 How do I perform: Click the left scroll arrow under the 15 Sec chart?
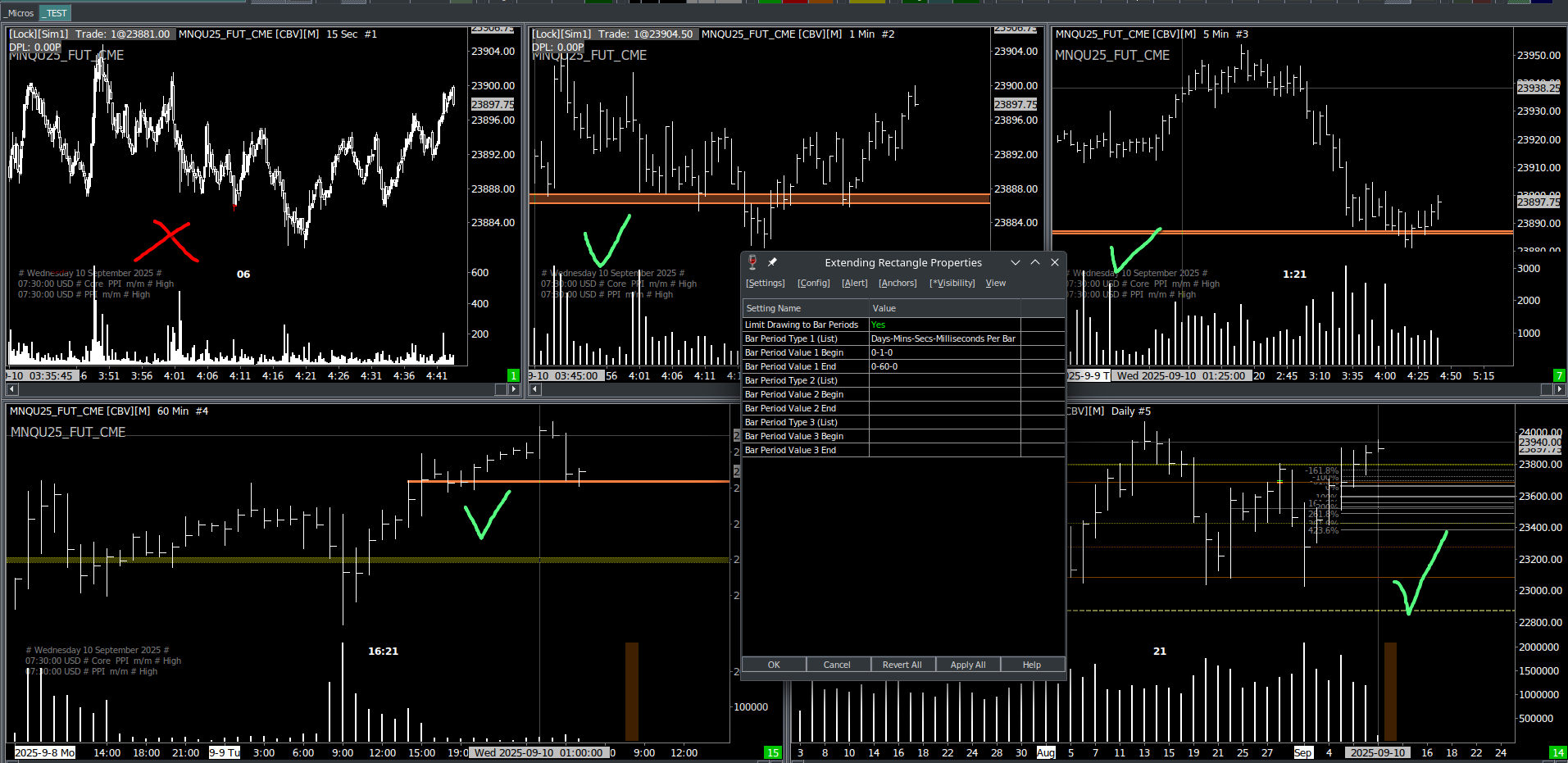click(10, 389)
